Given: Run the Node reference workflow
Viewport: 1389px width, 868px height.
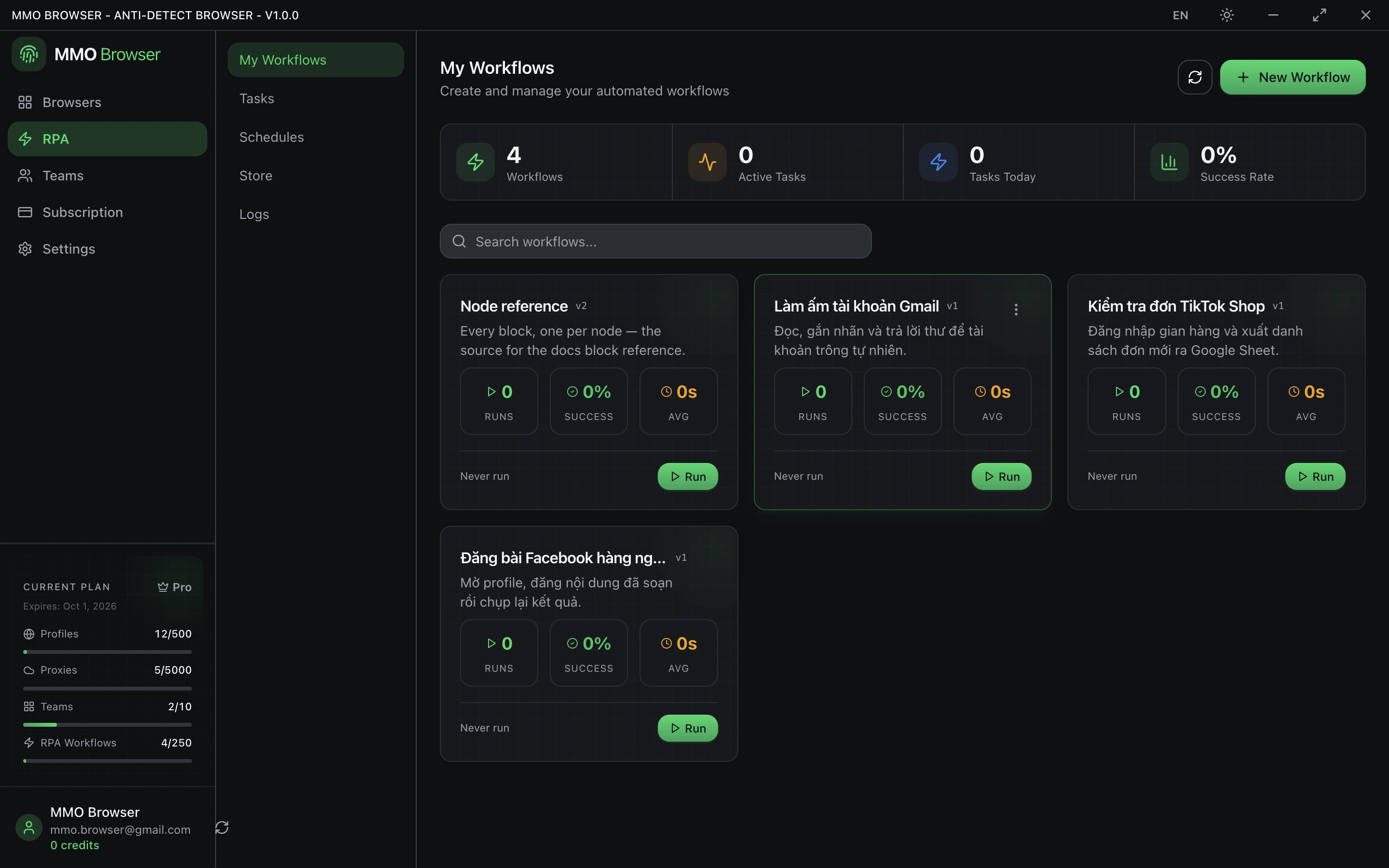Looking at the screenshot, I should (x=688, y=476).
